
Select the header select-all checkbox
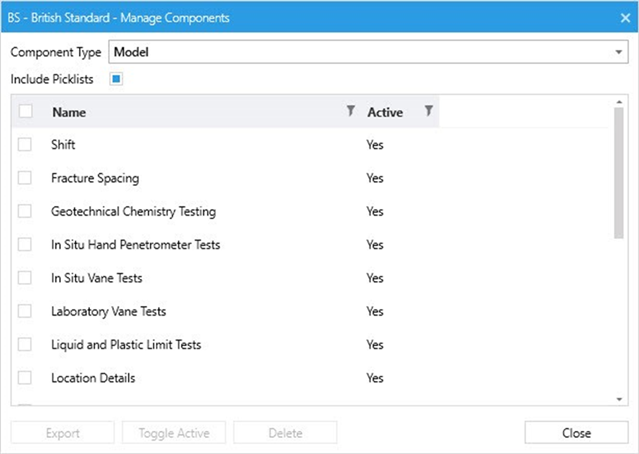coord(25,112)
